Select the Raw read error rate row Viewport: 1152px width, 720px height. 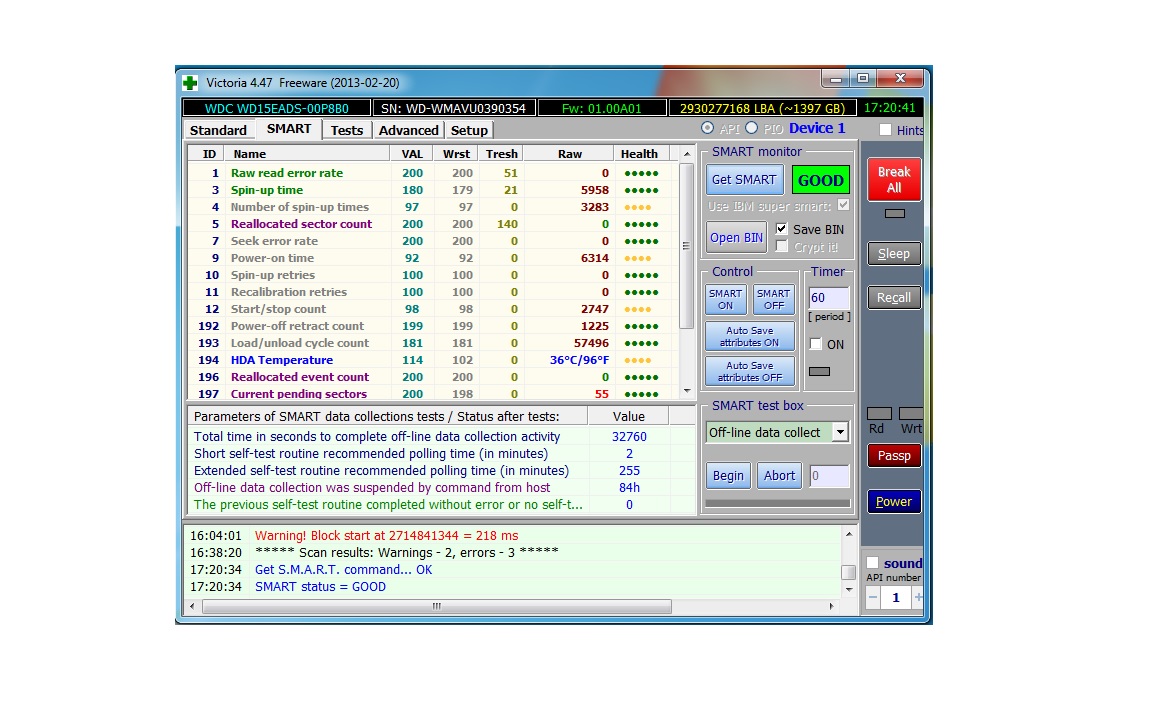click(433, 173)
